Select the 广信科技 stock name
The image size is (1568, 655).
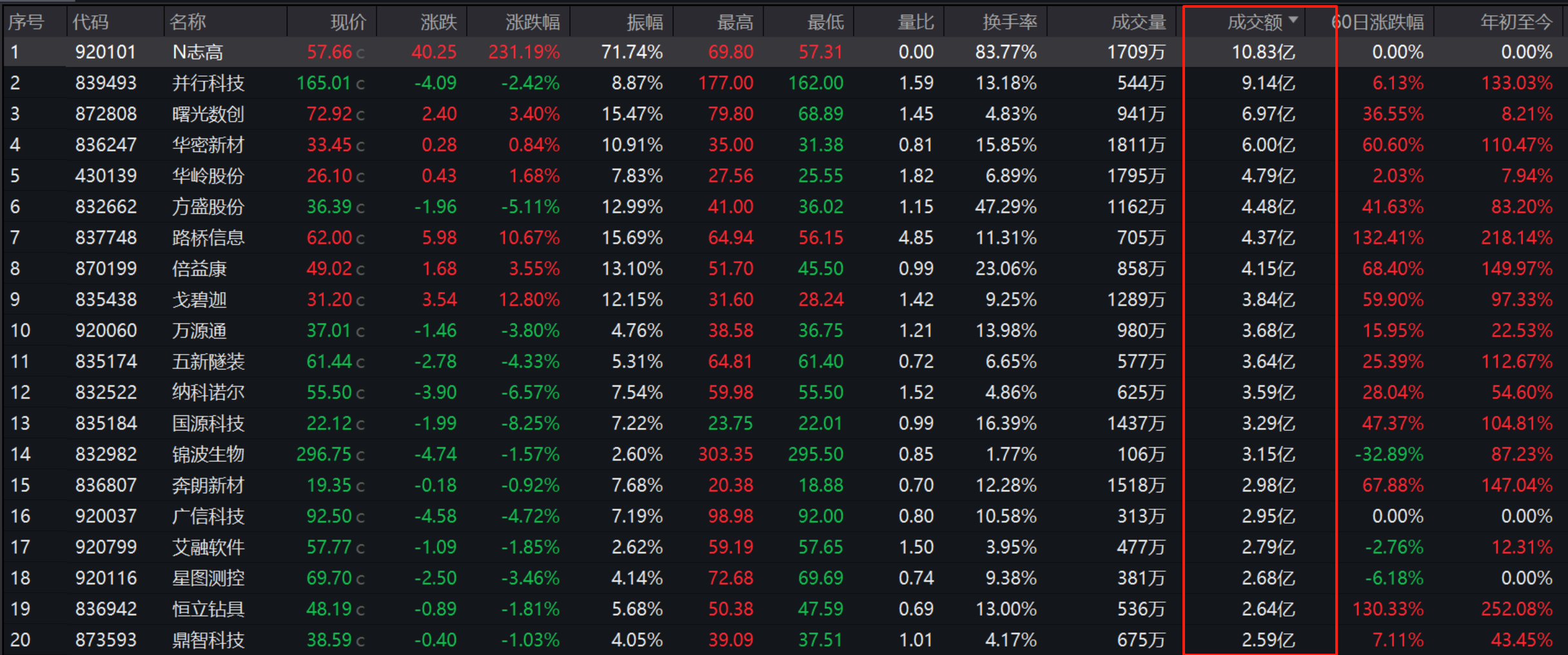point(208,516)
